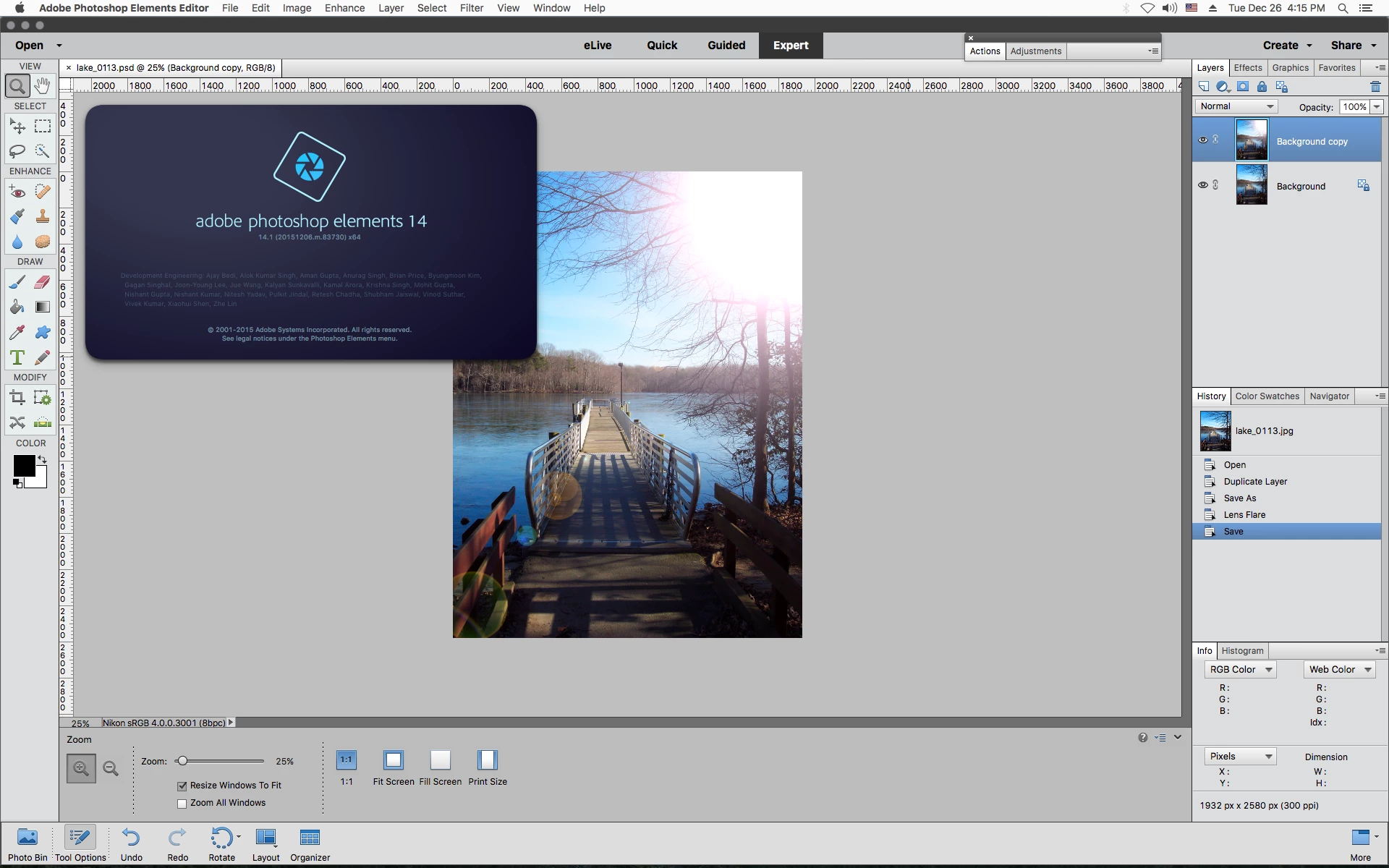Open the Filter menu
The width and height of the screenshot is (1389, 868).
[471, 8]
